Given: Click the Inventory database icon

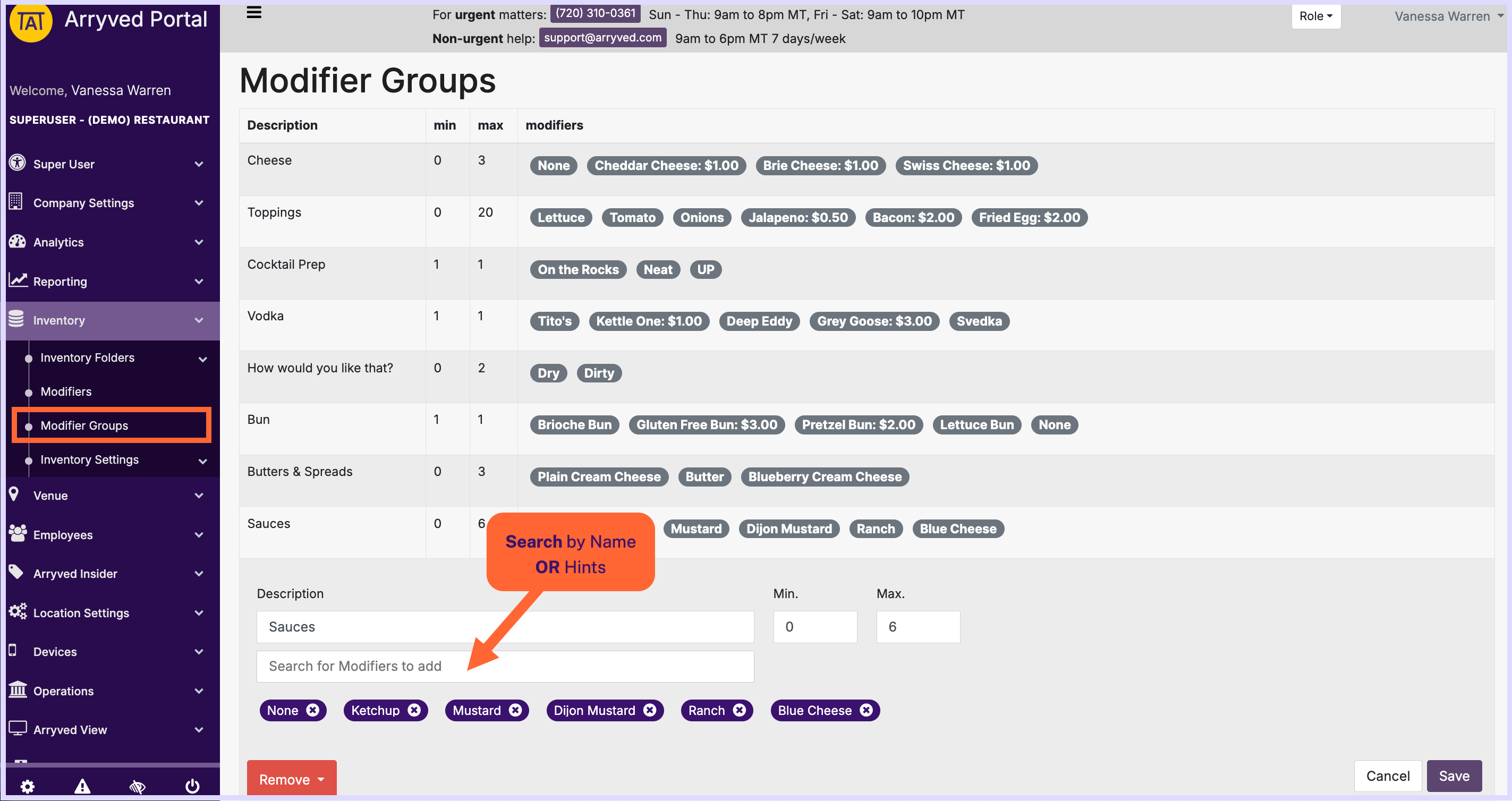Looking at the screenshot, I should [16, 319].
